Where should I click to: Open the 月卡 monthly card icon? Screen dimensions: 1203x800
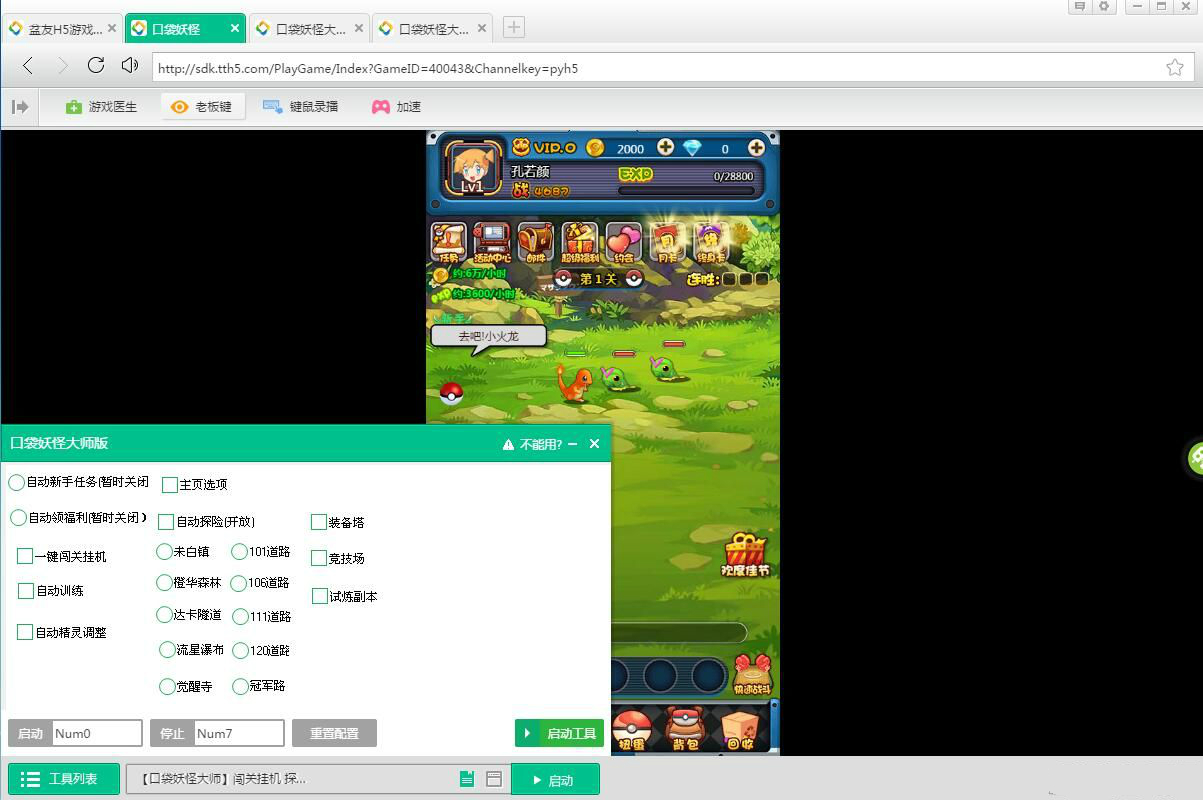point(666,243)
